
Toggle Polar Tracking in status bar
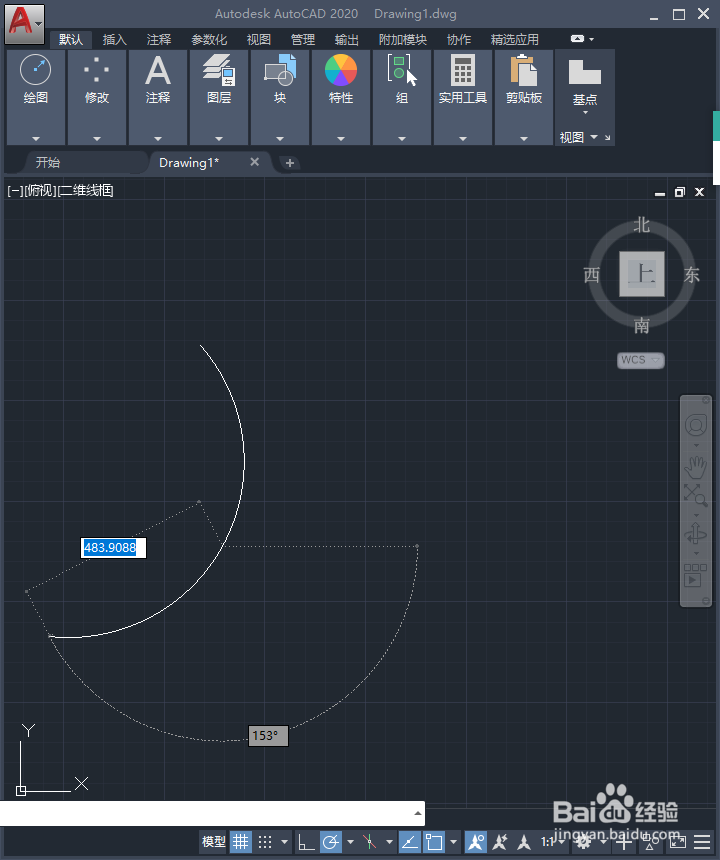coord(331,841)
